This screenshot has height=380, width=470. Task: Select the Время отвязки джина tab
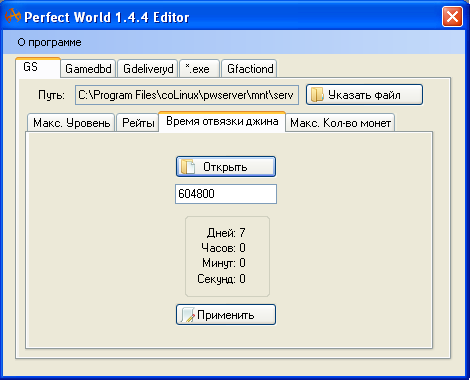[222, 122]
